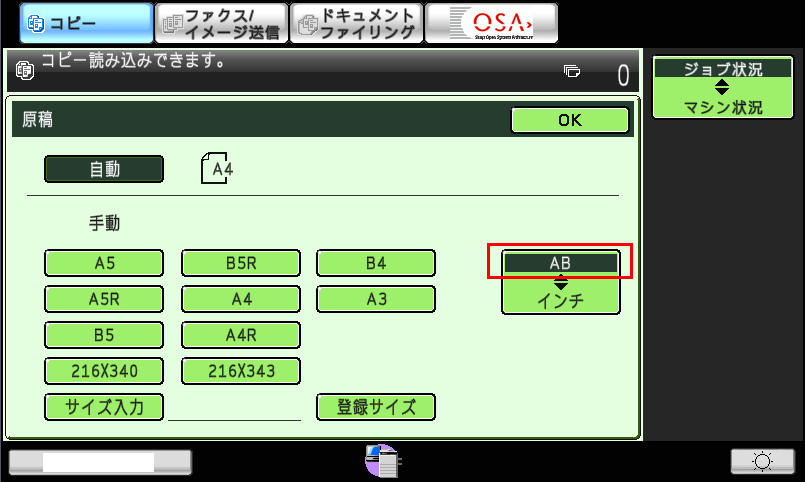Click the A4 original size page icon

[x=216, y=168]
